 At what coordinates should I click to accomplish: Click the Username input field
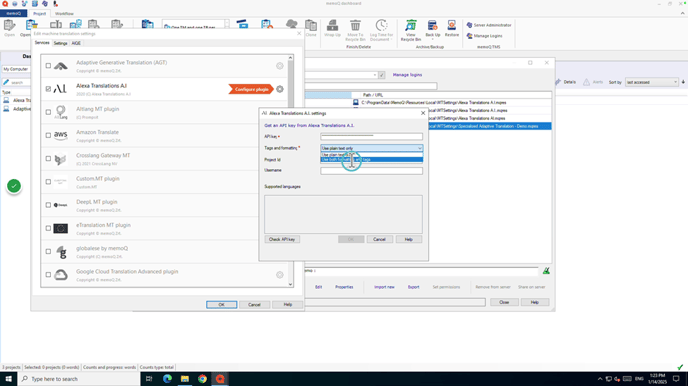click(371, 171)
